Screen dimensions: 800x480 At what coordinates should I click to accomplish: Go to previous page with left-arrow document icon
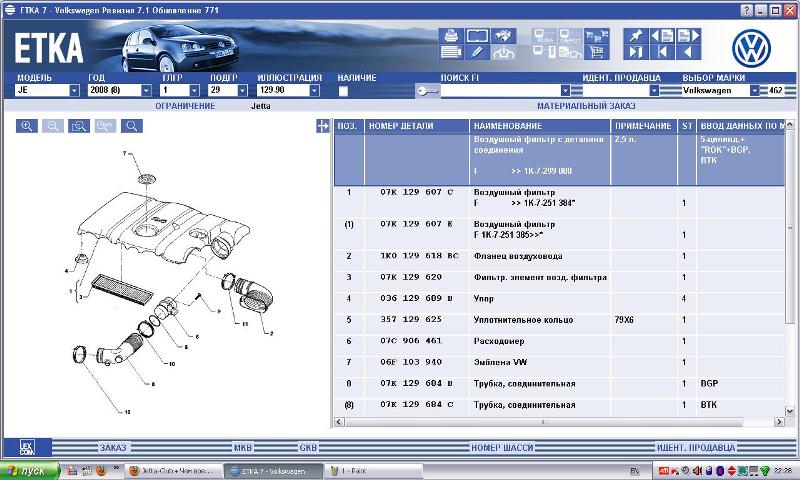[662, 36]
